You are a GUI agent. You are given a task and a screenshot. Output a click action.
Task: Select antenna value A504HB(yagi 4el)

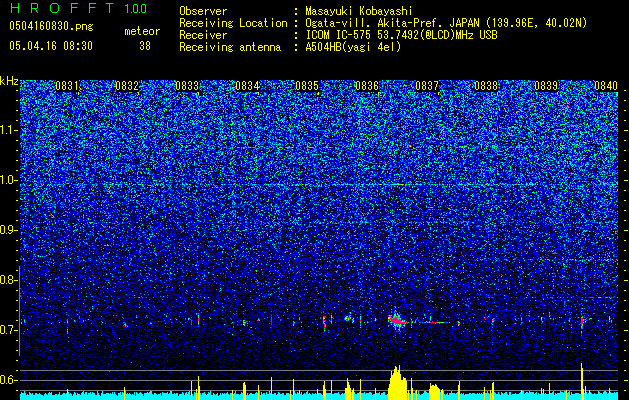tap(353, 47)
